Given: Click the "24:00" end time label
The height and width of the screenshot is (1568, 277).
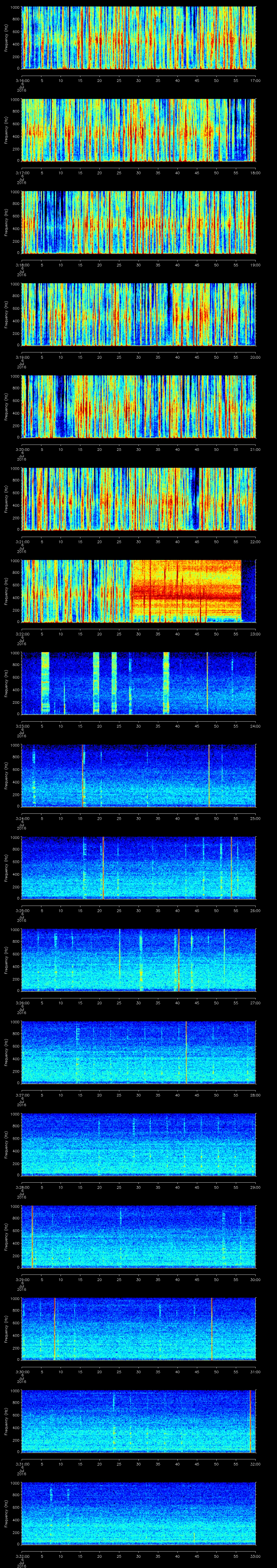Looking at the screenshot, I should click(x=255, y=726).
